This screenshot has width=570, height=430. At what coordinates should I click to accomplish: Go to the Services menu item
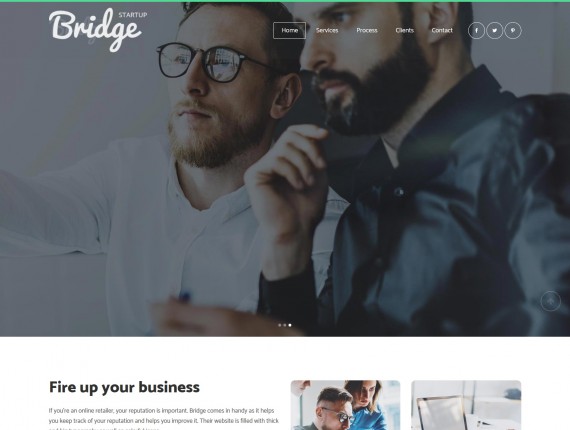point(327,31)
